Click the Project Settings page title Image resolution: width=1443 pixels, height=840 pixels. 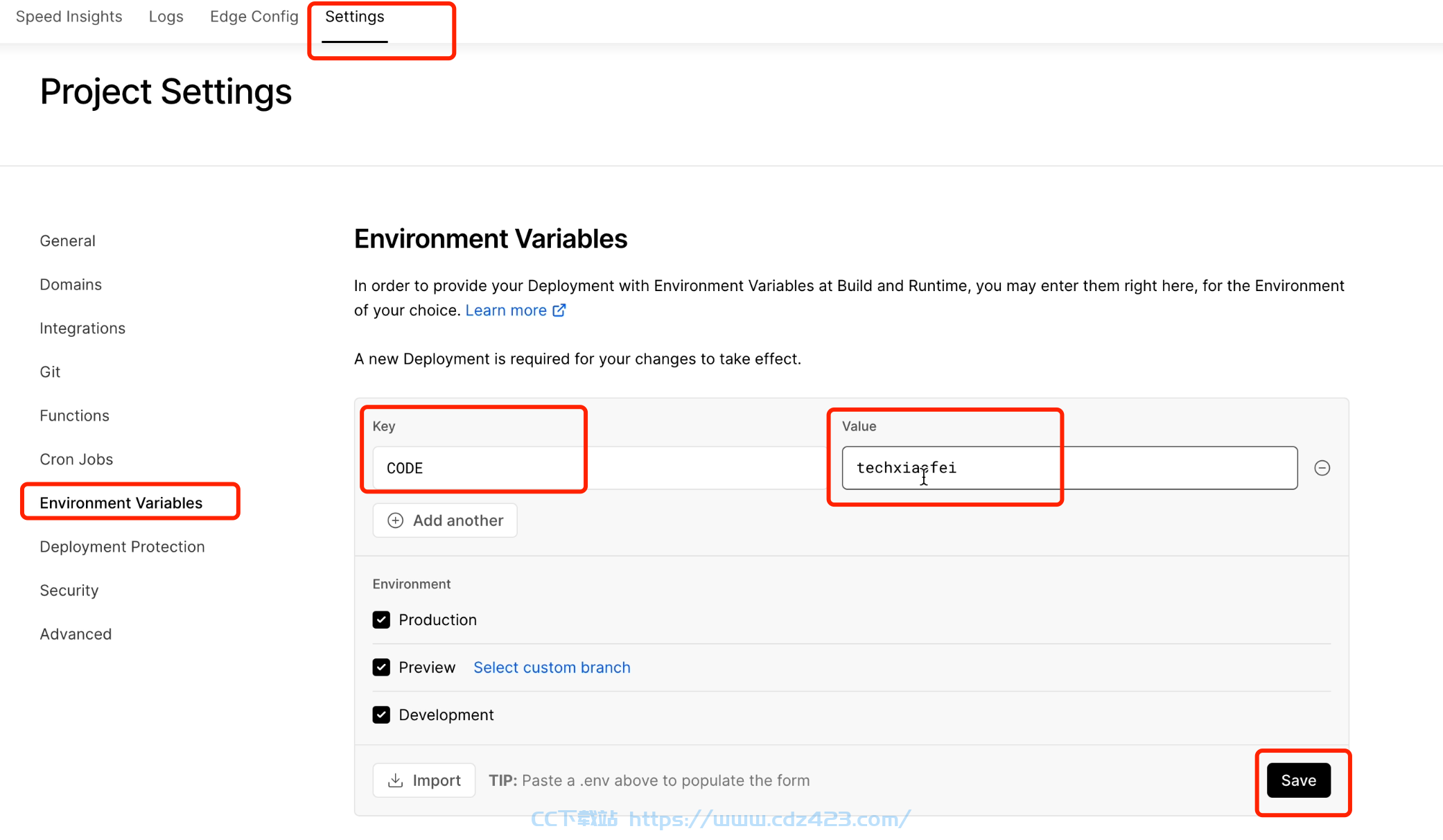coord(166,91)
